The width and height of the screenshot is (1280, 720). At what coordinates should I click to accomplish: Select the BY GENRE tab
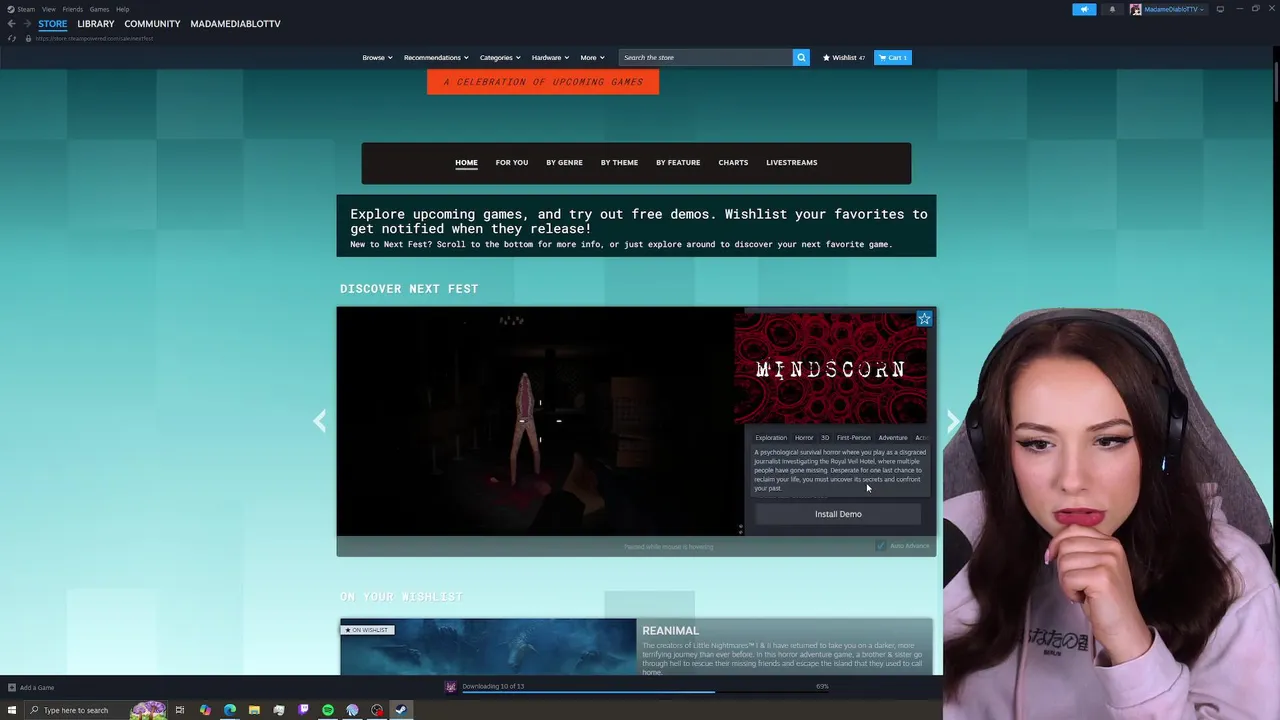[564, 162]
